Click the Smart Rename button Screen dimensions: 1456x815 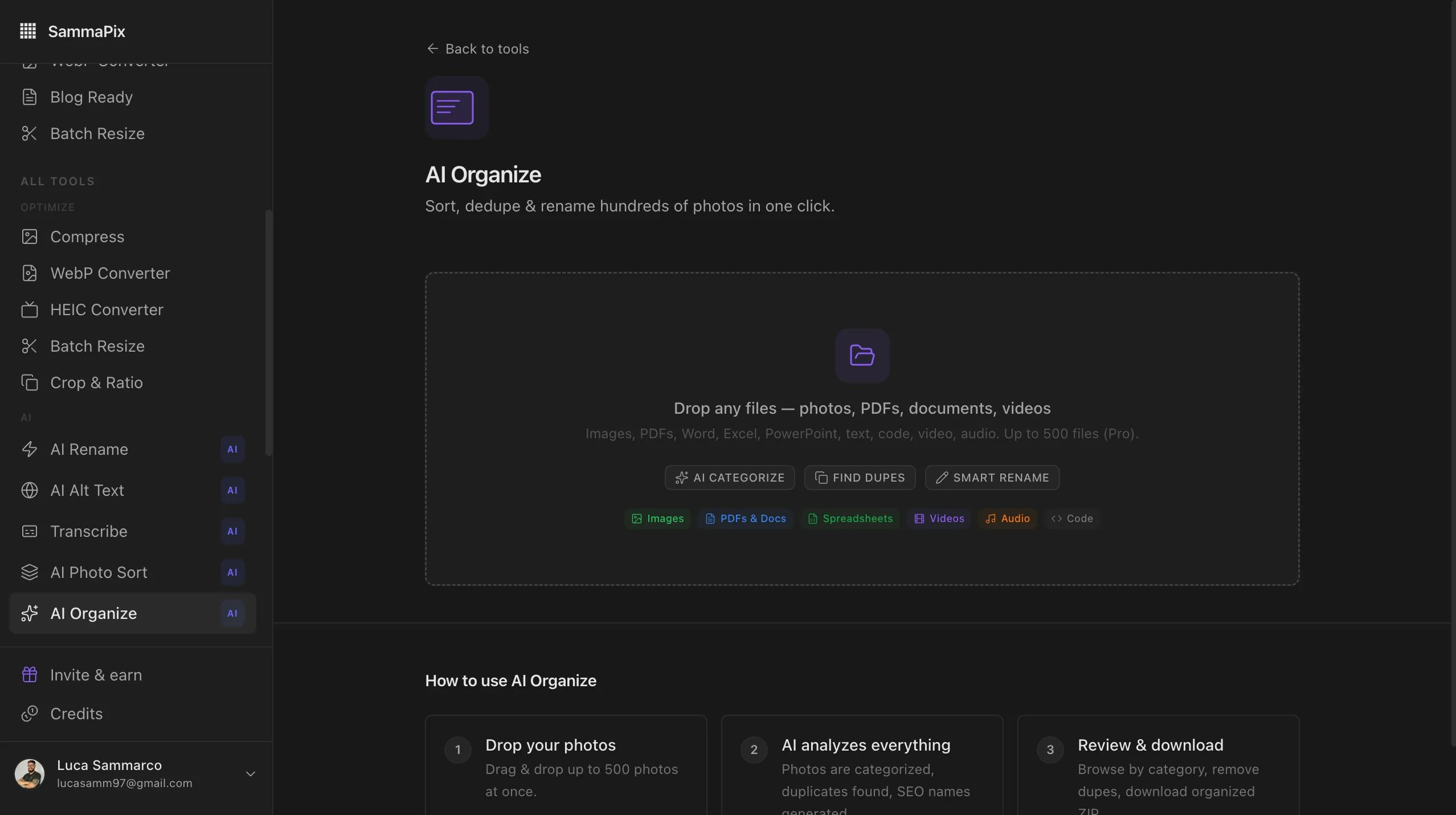click(992, 478)
